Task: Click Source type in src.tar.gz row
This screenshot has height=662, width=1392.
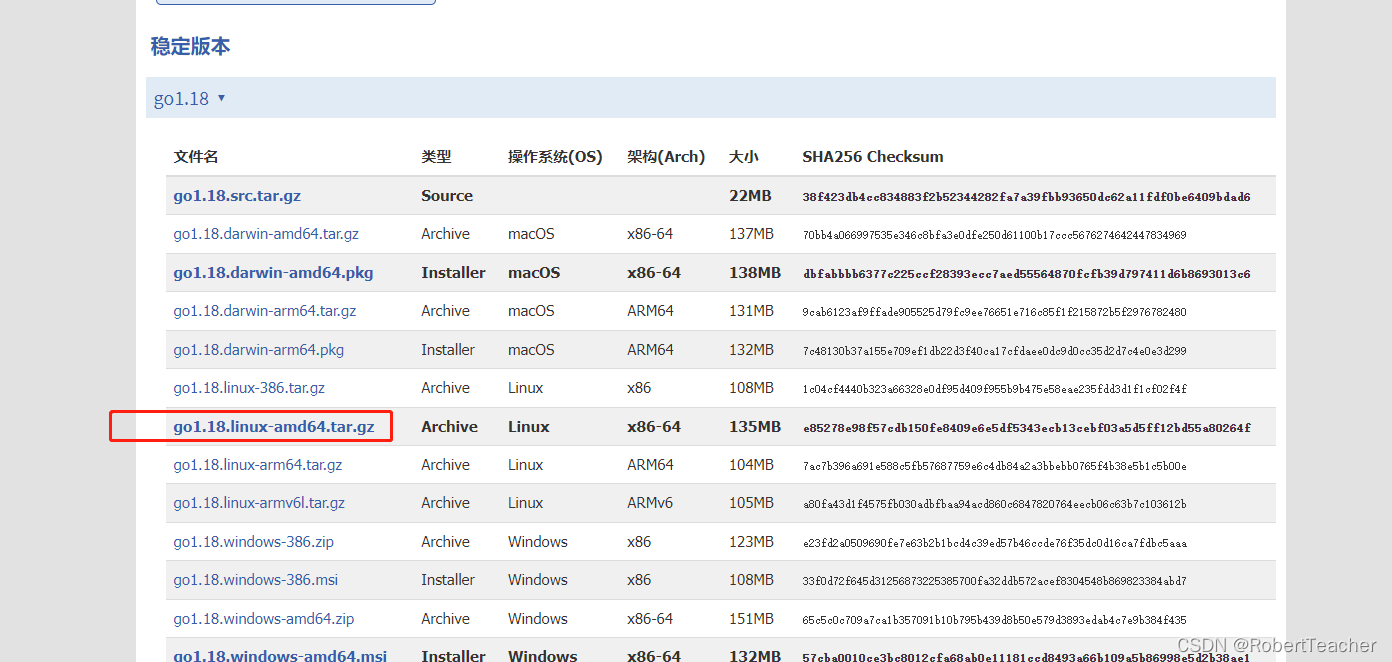Action: 447,196
